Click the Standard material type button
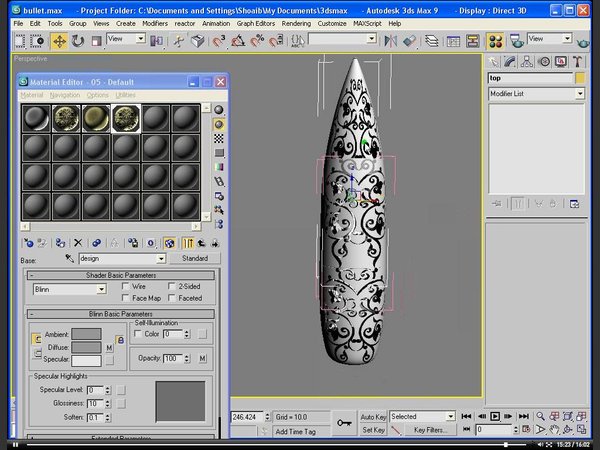Screen dimensions: 600x450 (x=193, y=258)
